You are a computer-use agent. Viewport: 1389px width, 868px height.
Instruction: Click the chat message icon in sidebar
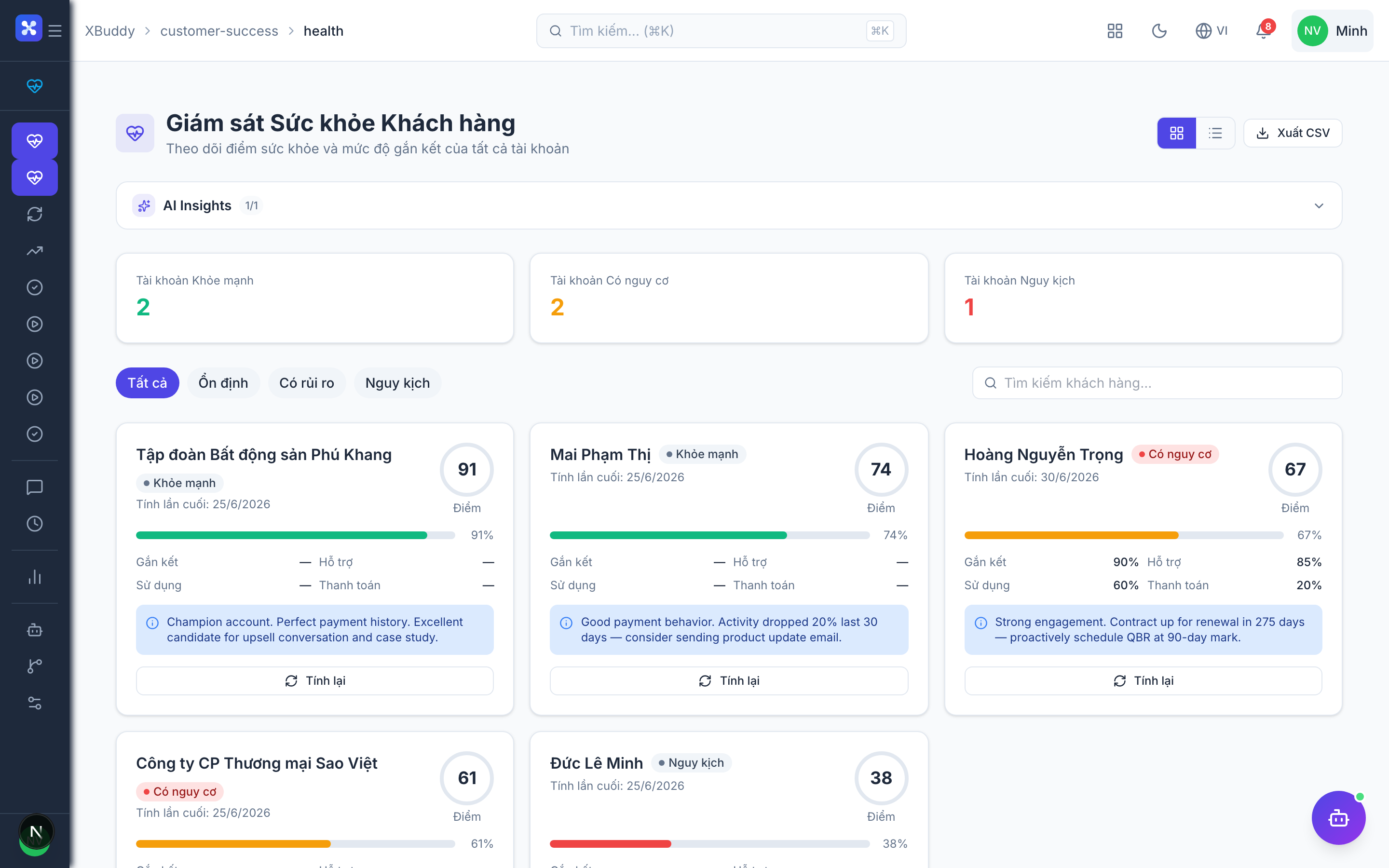point(34,487)
